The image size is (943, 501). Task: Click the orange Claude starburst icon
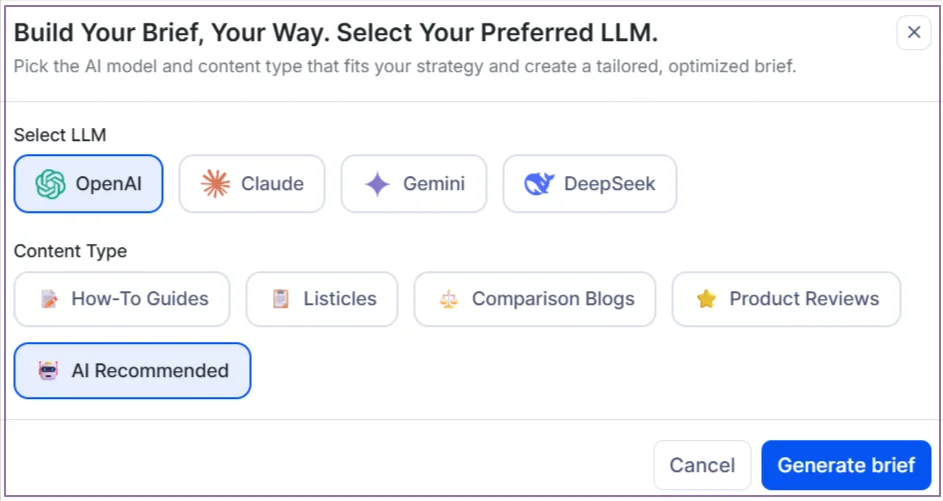tap(215, 184)
